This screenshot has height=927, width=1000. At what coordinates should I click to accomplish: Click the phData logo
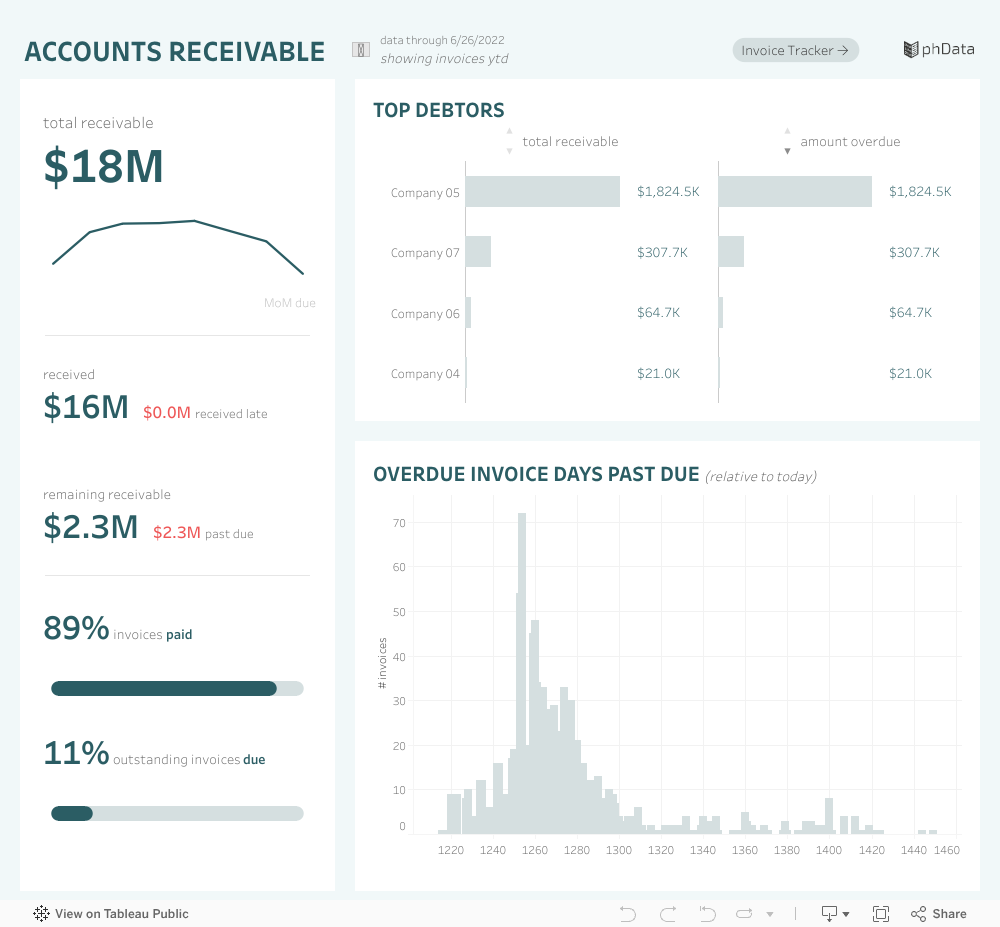[x=938, y=50]
